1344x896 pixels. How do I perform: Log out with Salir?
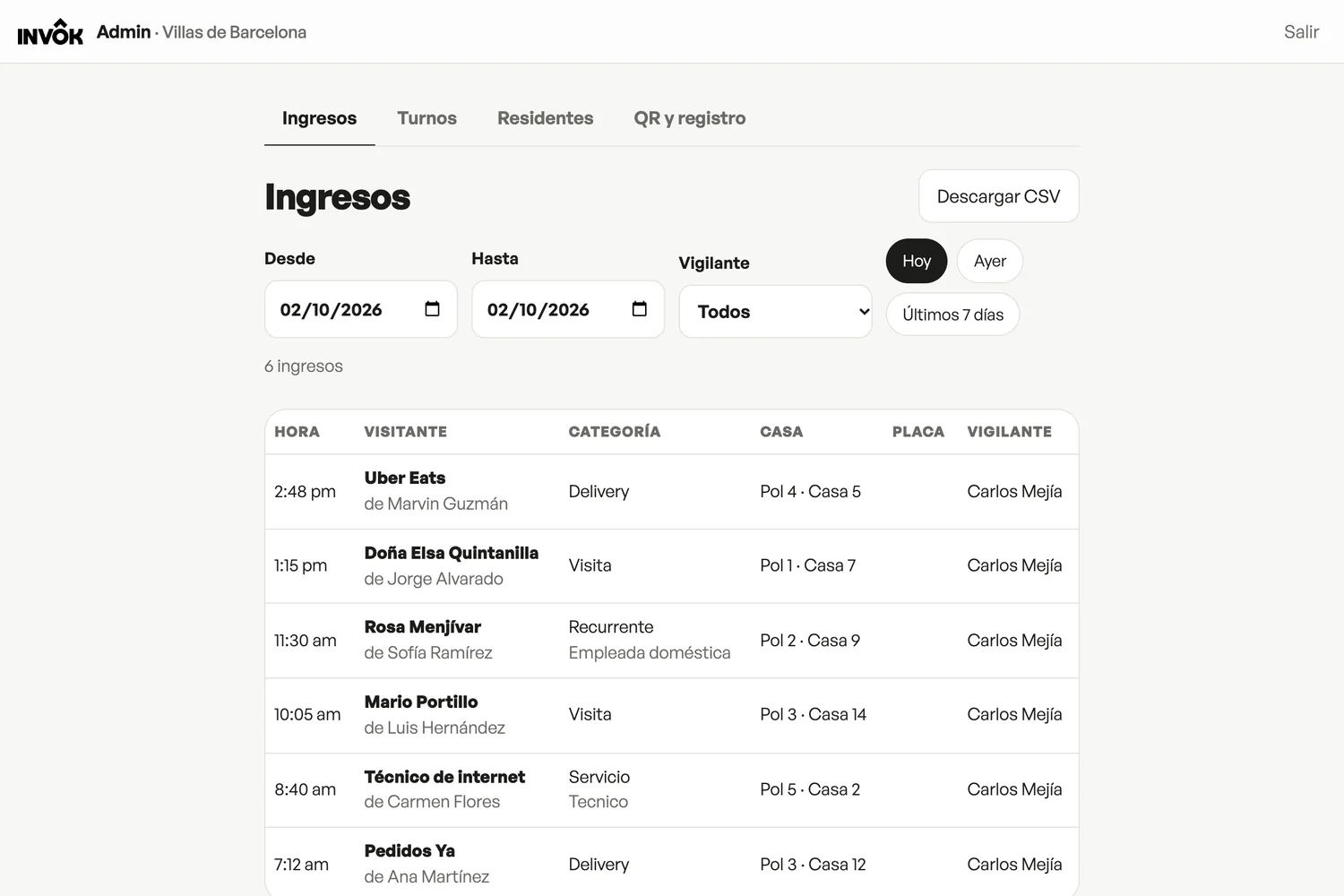coord(1301,32)
